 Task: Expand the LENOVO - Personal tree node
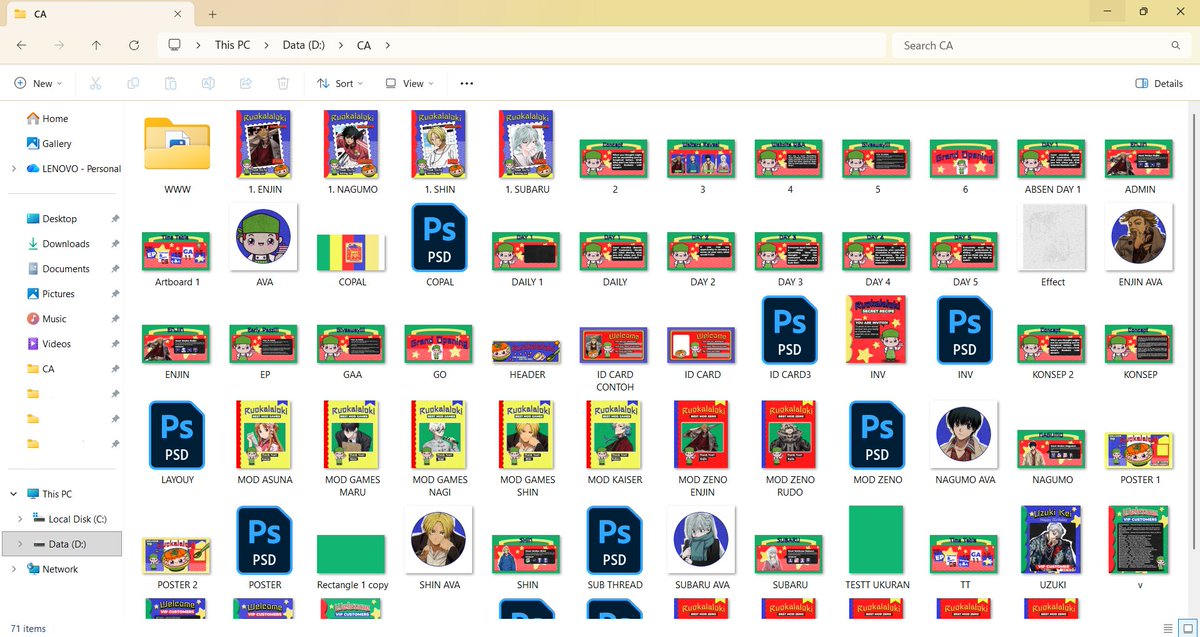[13, 169]
